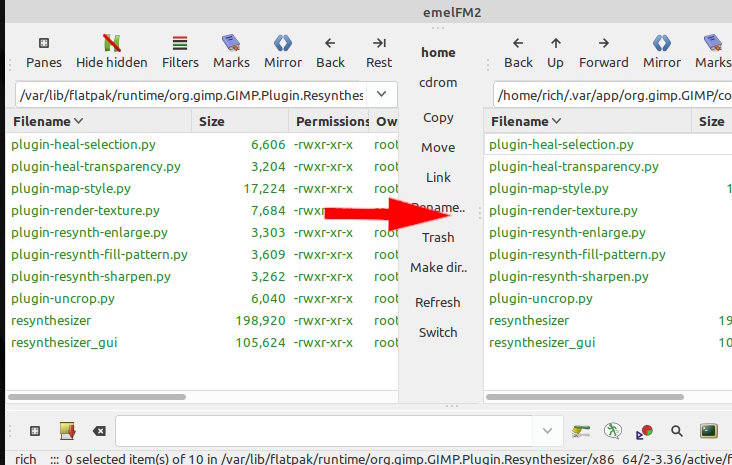Viewport: 732px width, 465px height.
Task: Toggle the Hide hidden toolbar icon
Action: click(x=112, y=43)
